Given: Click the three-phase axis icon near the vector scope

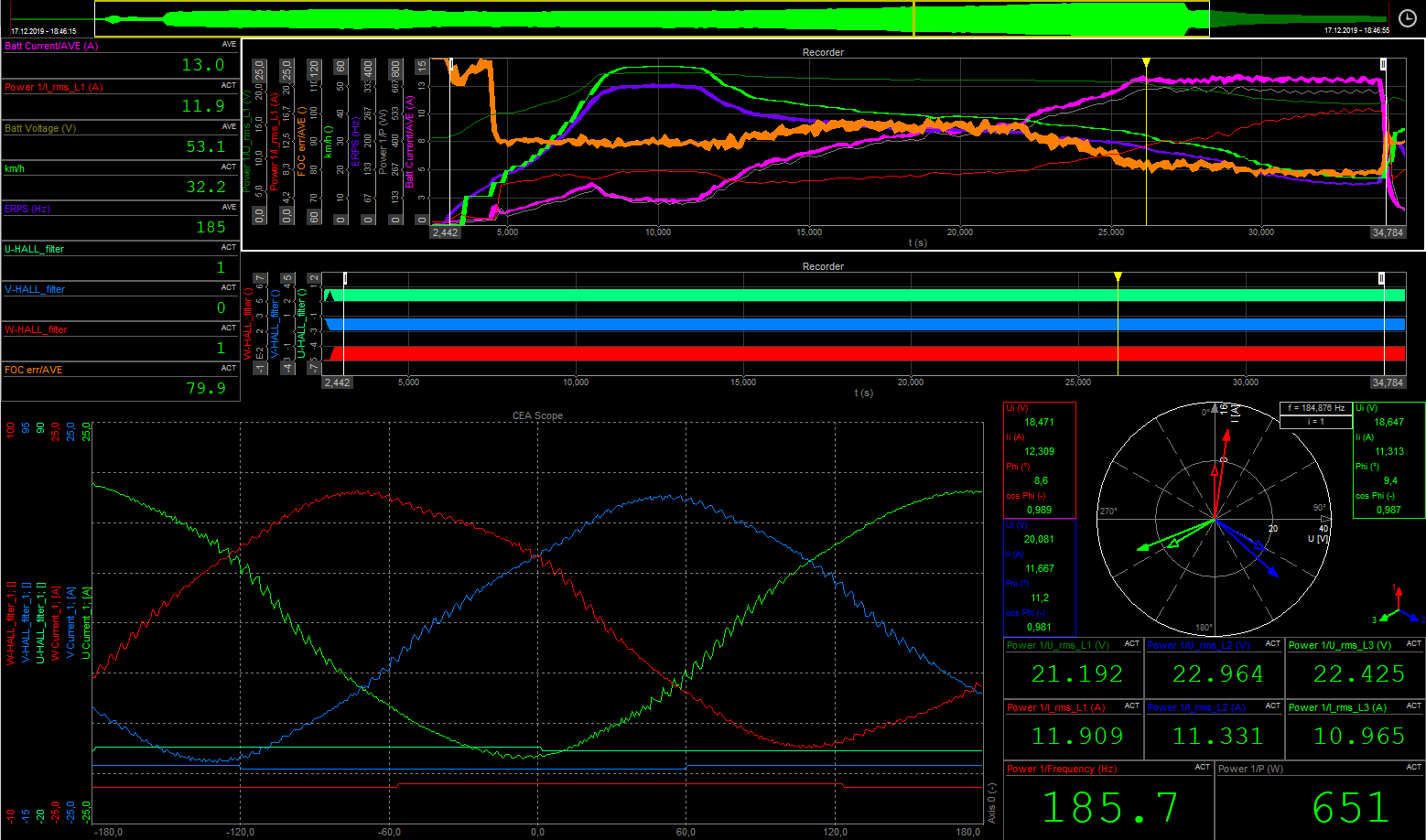Looking at the screenshot, I should (1398, 606).
